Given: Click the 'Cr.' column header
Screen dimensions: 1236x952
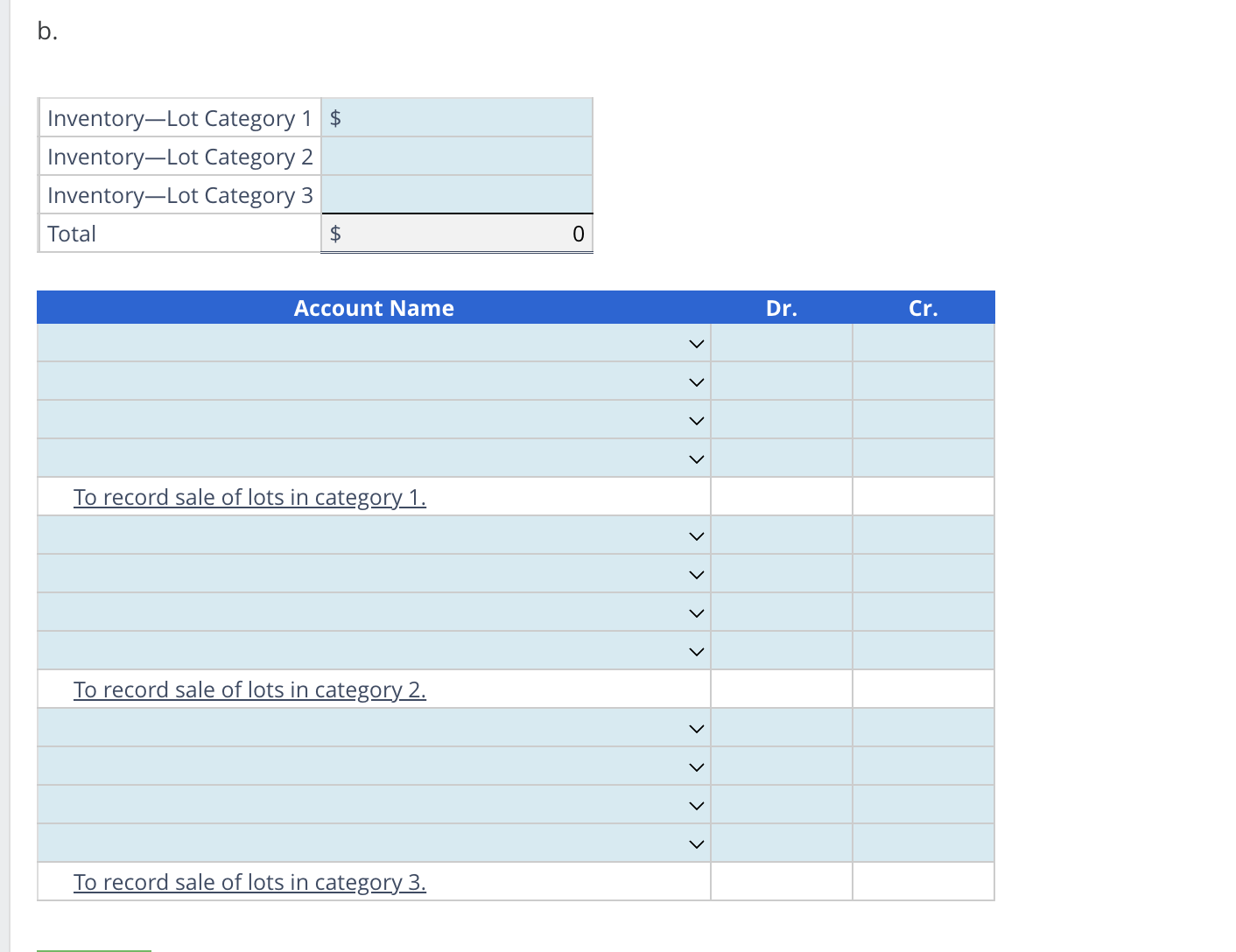Looking at the screenshot, I should pos(923,308).
